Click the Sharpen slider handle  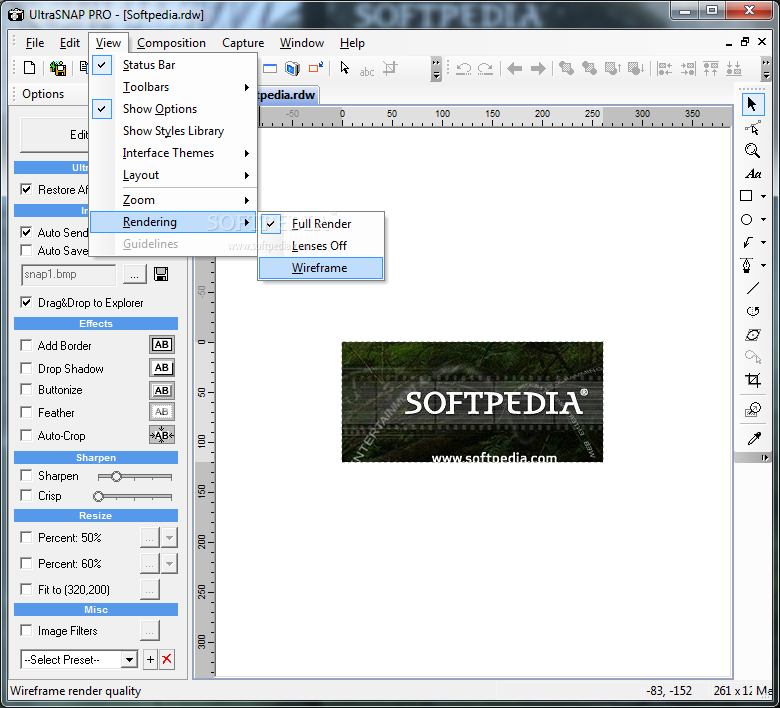click(116, 477)
